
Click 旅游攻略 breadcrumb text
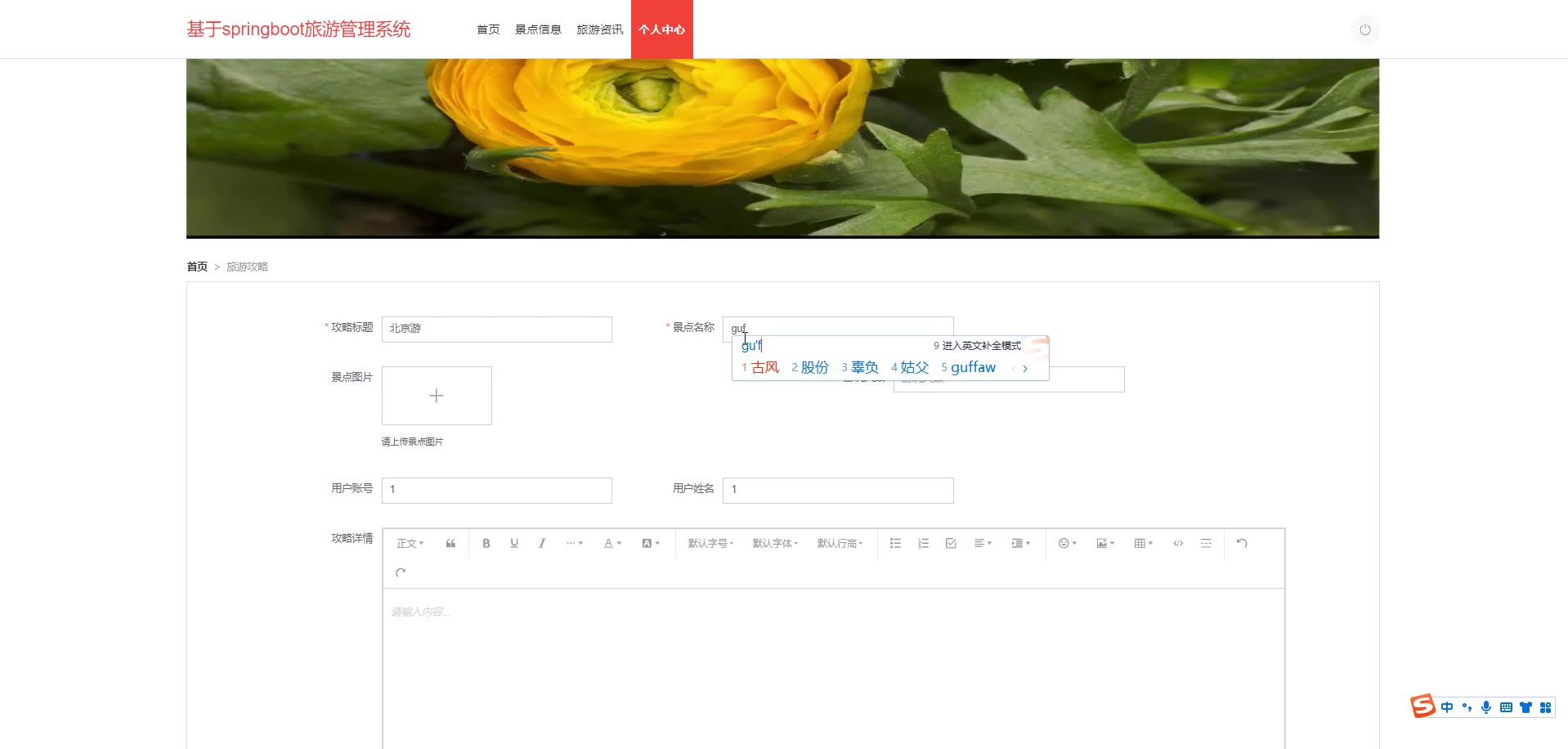click(247, 267)
